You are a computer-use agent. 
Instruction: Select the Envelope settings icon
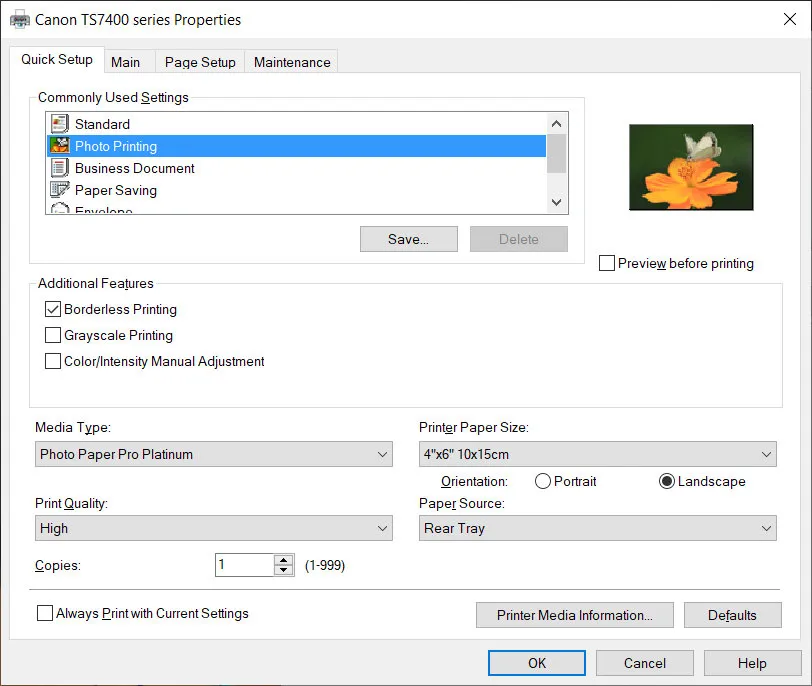click(x=58, y=209)
